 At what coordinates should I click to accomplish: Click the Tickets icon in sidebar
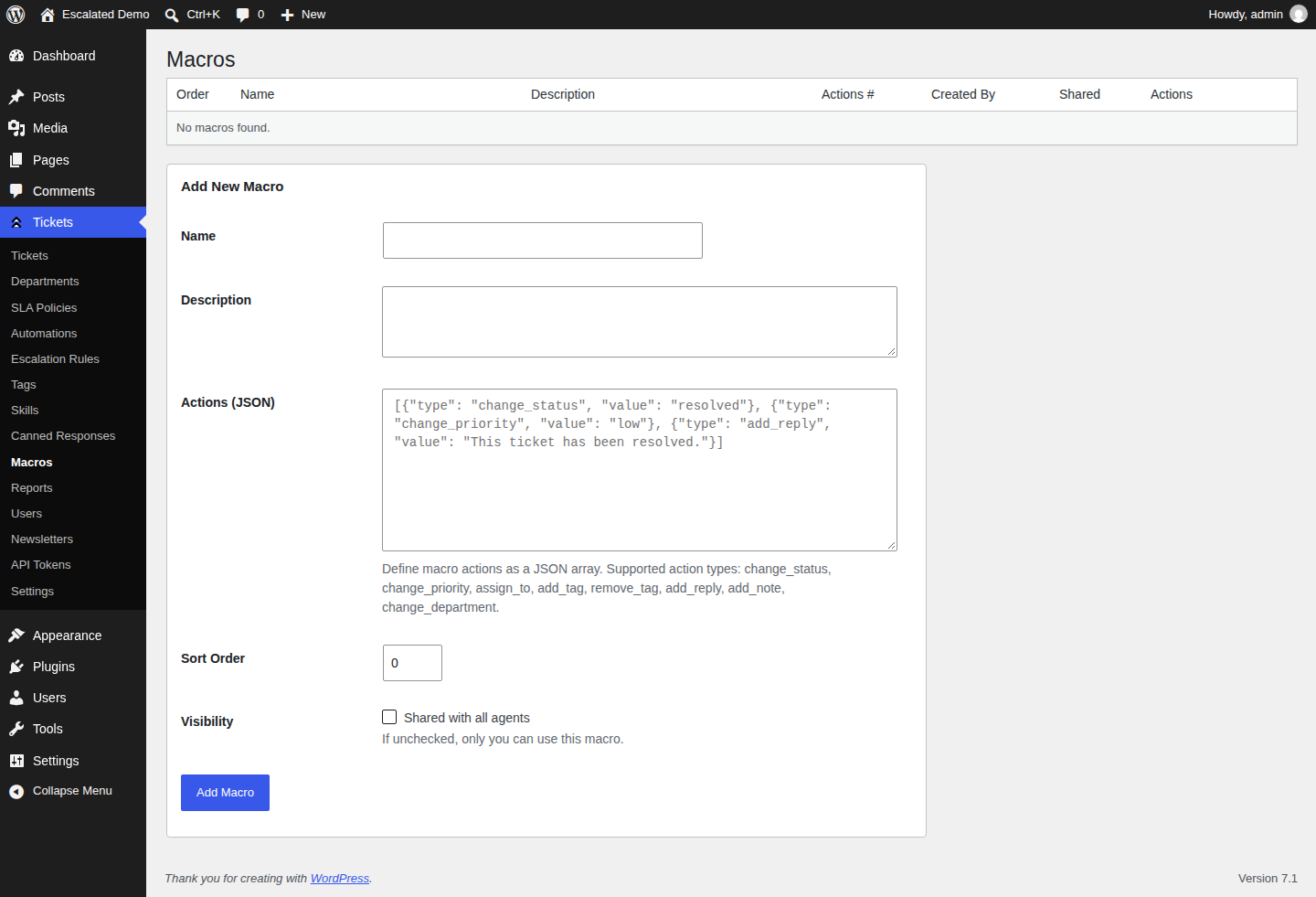click(x=16, y=222)
